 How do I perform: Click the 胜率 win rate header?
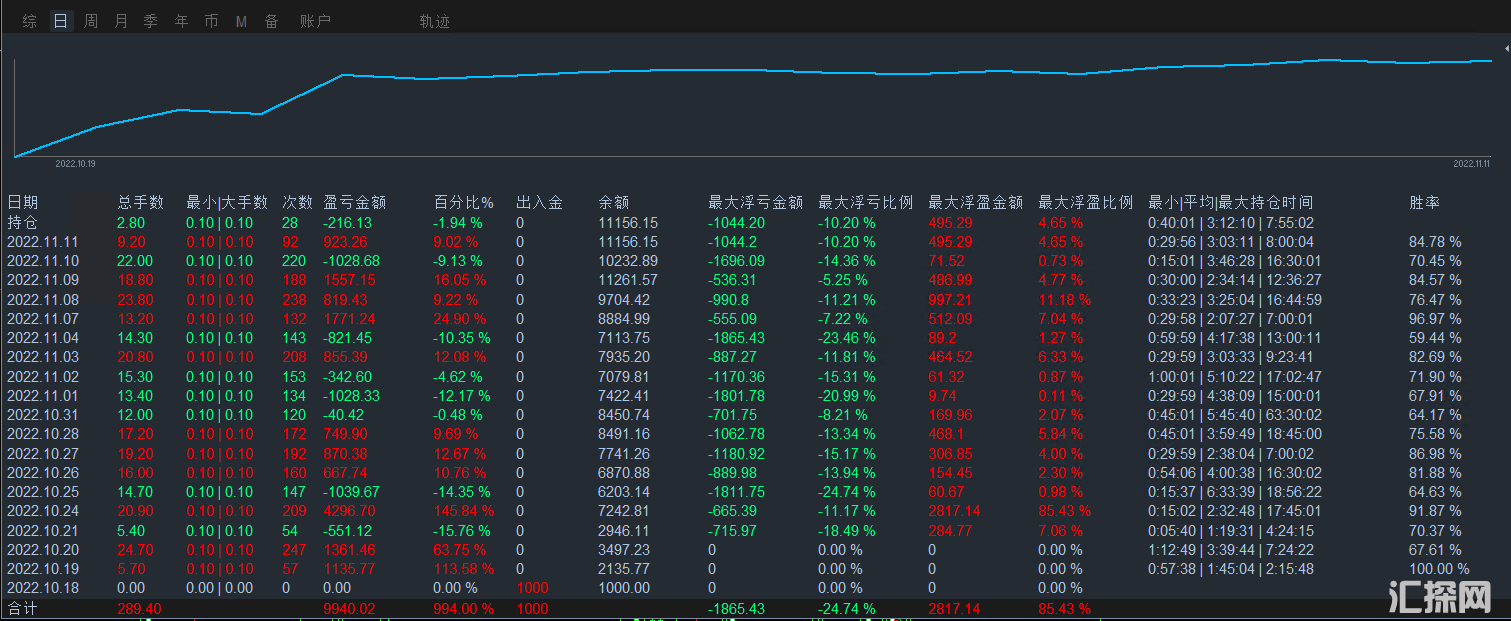[1424, 202]
